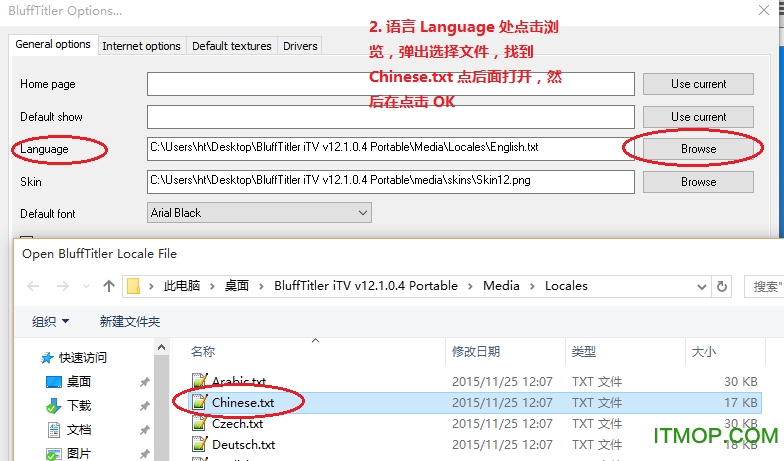Click pin icon next to 图片

[144, 454]
